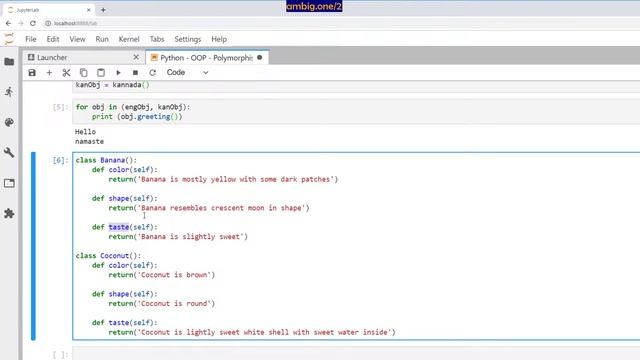640x360 pixels.
Task: Open the Help menu
Action: (219, 39)
